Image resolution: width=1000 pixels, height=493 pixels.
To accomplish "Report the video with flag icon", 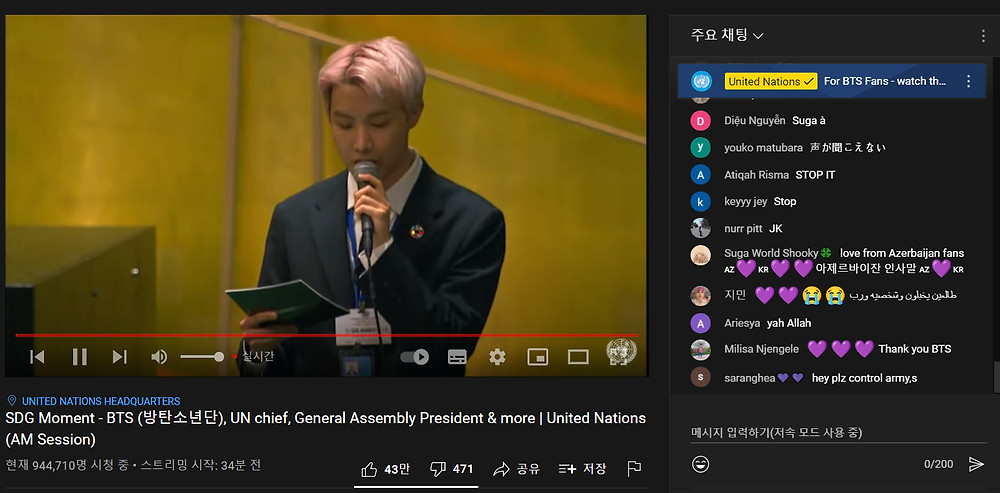I will coord(634,469).
